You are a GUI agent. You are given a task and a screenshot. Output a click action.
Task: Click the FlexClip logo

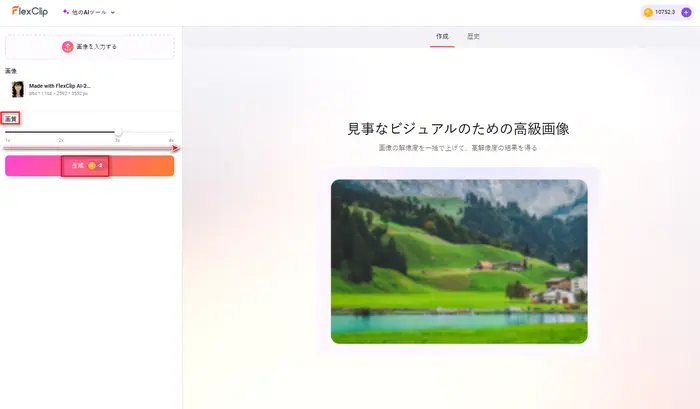click(x=30, y=11)
